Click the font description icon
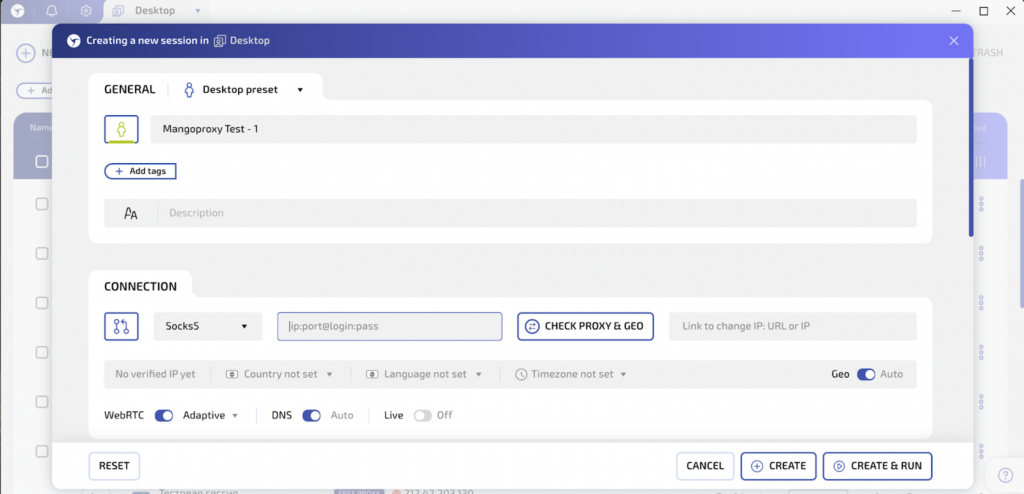1024x494 pixels. [x=131, y=213]
